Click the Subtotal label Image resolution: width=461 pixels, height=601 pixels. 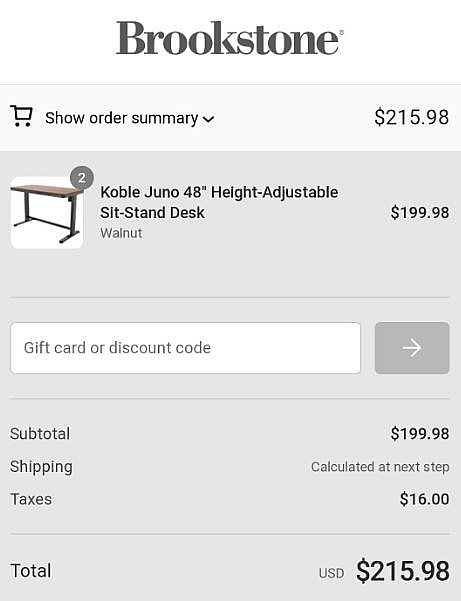coord(40,434)
